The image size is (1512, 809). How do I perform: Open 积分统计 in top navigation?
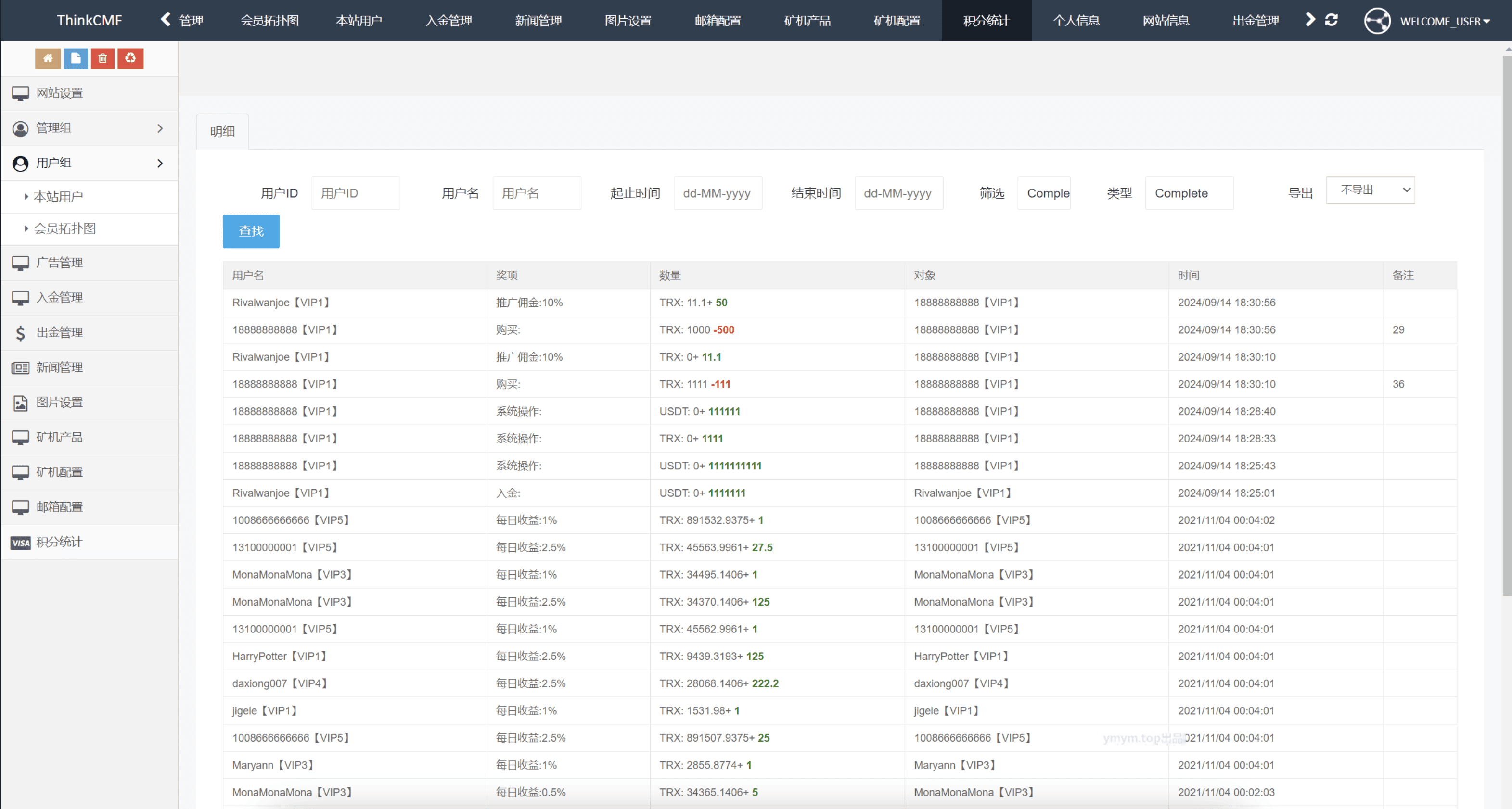[986, 21]
